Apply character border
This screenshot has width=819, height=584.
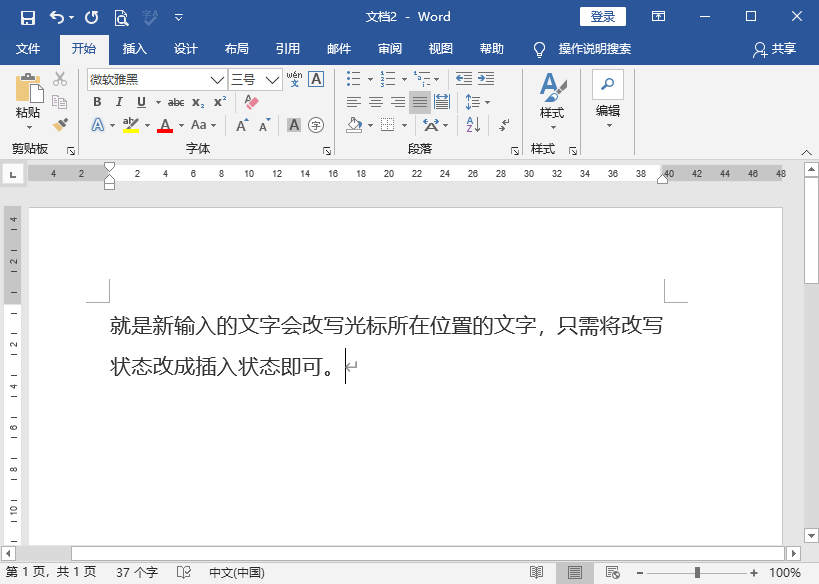pyautogui.click(x=316, y=79)
